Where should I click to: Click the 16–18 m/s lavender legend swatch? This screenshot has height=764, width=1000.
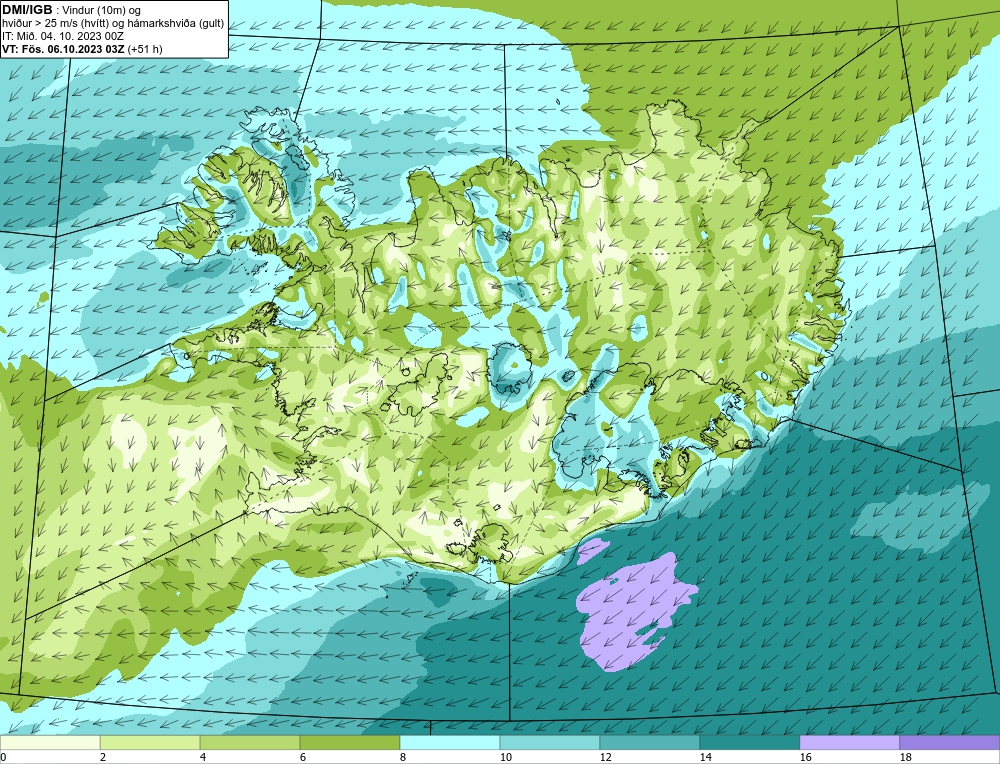click(849, 742)
